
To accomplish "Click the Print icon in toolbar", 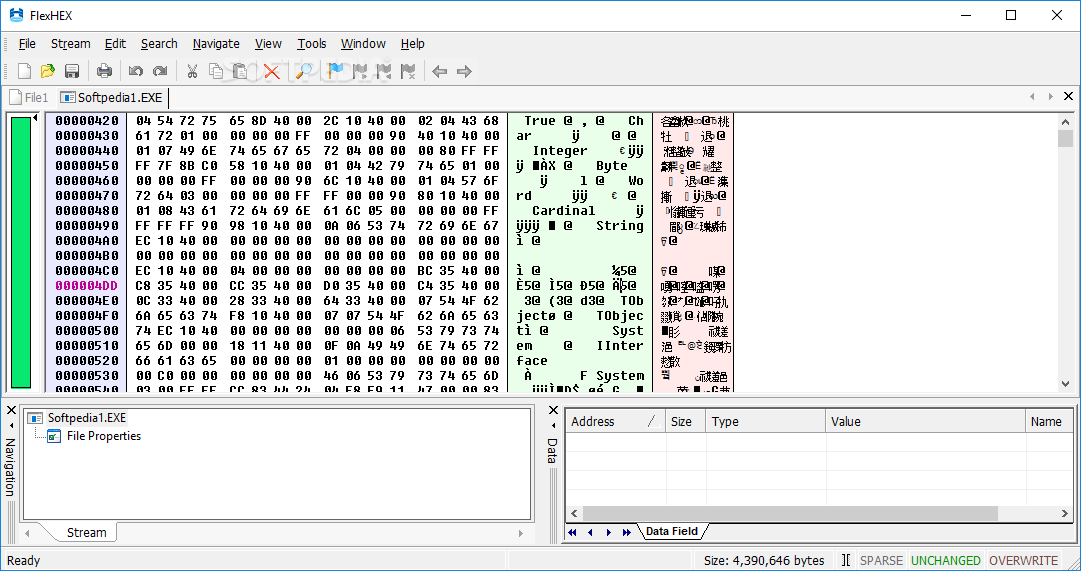I will (104, 70).
